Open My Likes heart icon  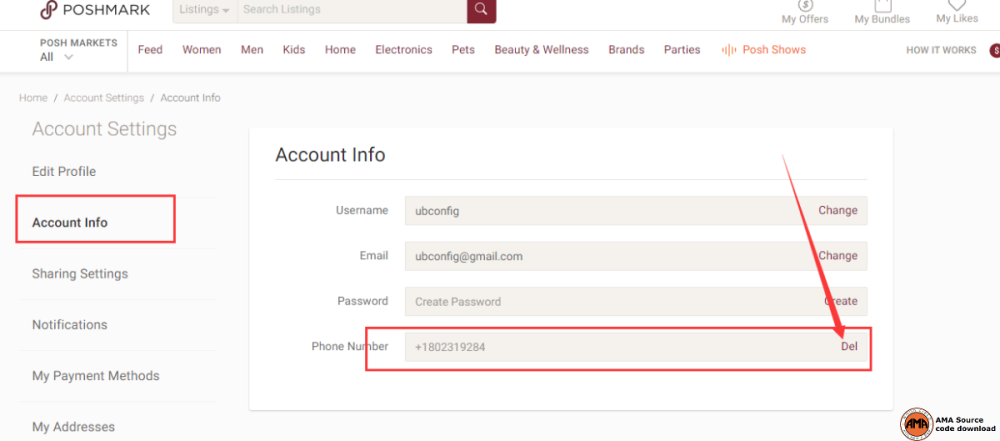(957, 6)
